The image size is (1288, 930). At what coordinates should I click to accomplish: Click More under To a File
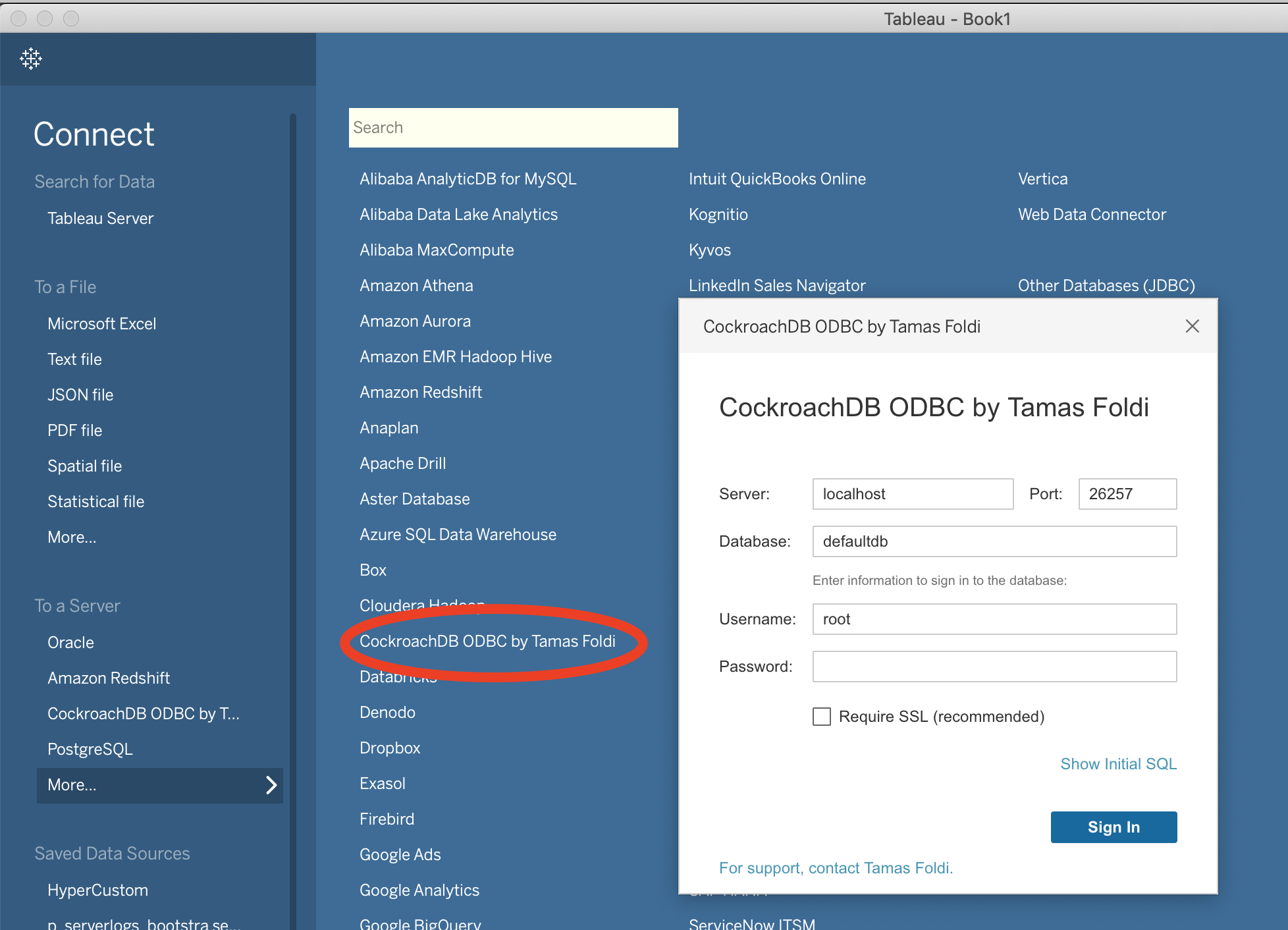pyautogui.click(x=72, y=537)
